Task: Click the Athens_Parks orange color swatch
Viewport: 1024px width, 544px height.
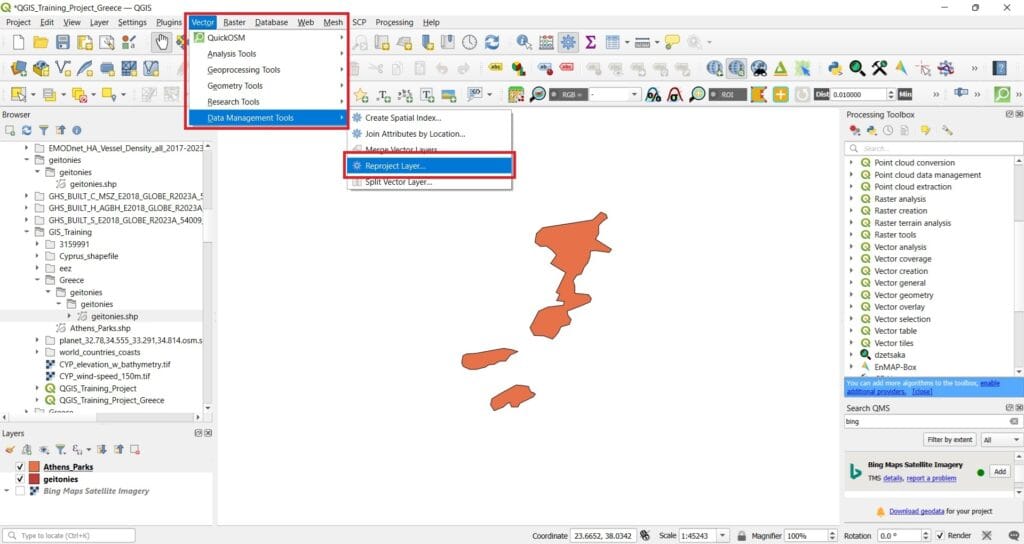Action: [34, 467]
